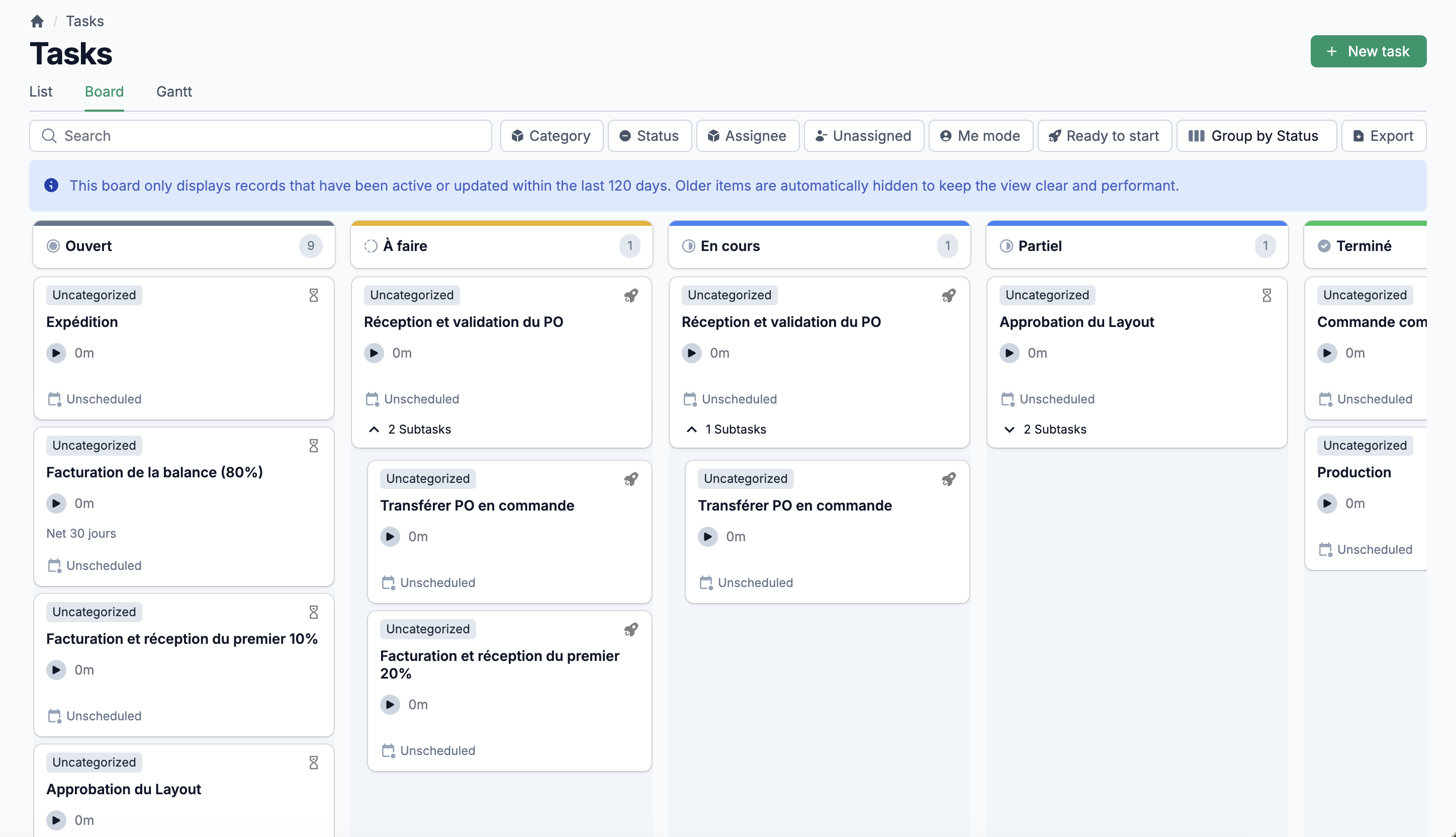Click the À faire column status icon
1456x837 pixels.
371,246
